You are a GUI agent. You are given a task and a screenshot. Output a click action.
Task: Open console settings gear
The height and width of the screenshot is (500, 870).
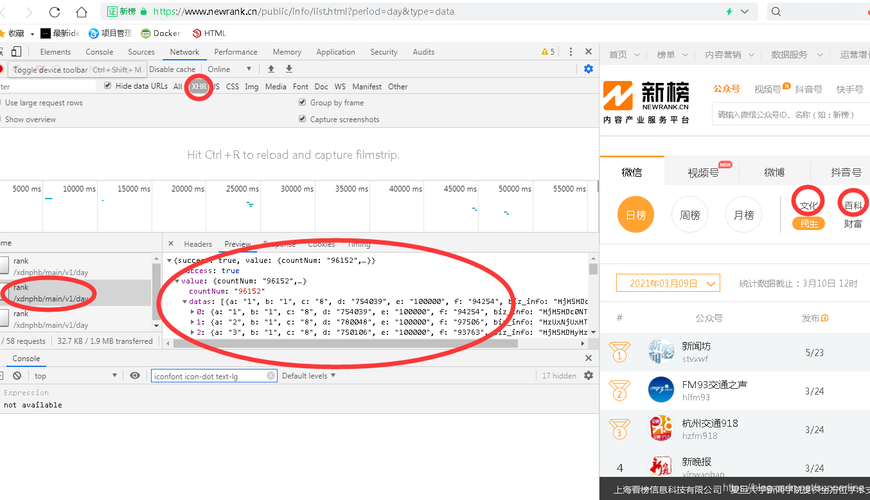(588, 376)
